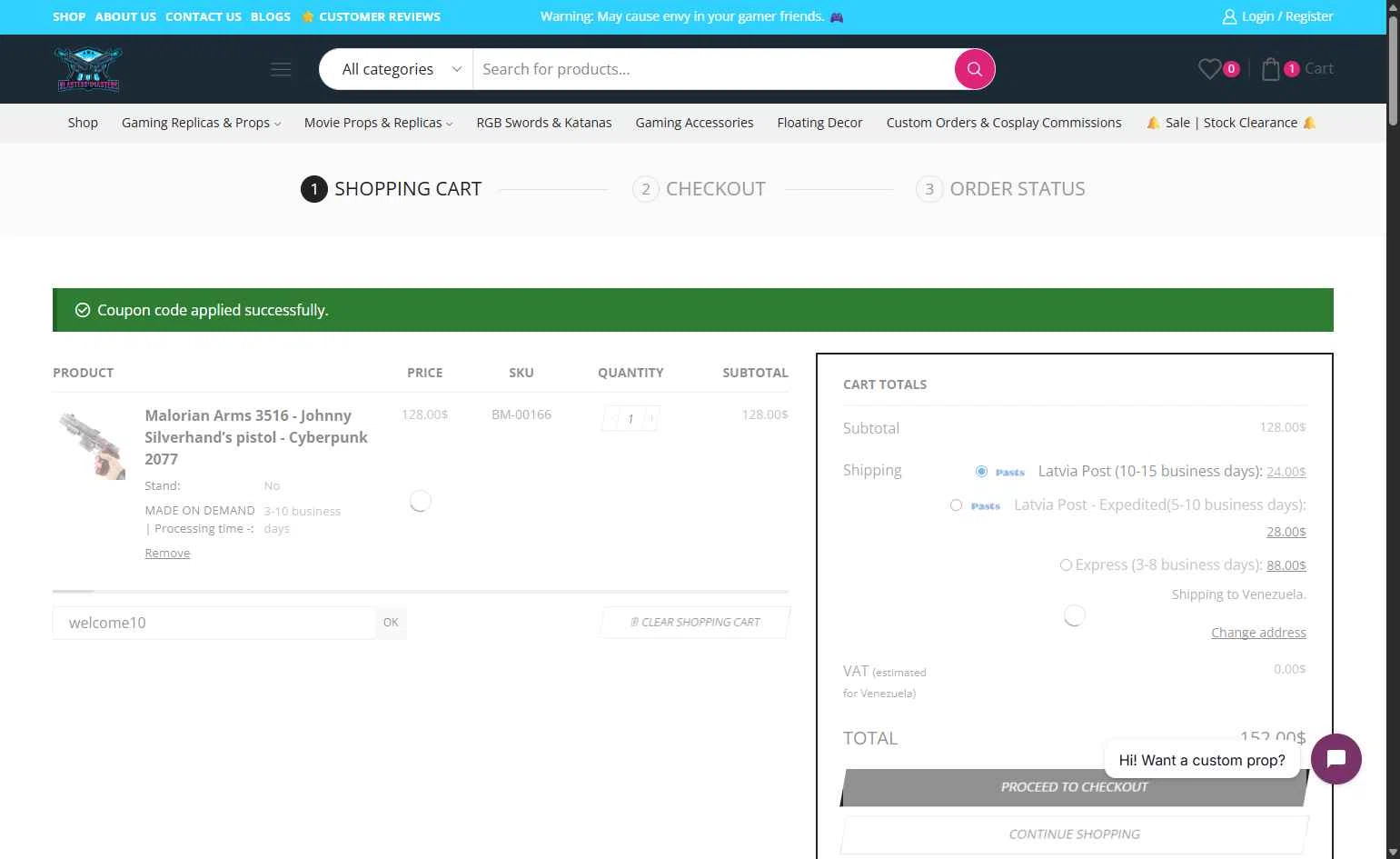Screen dimensions: 1400x859
Task: Open RGB Swords & Katanas category
Action: tap(544, 123)
